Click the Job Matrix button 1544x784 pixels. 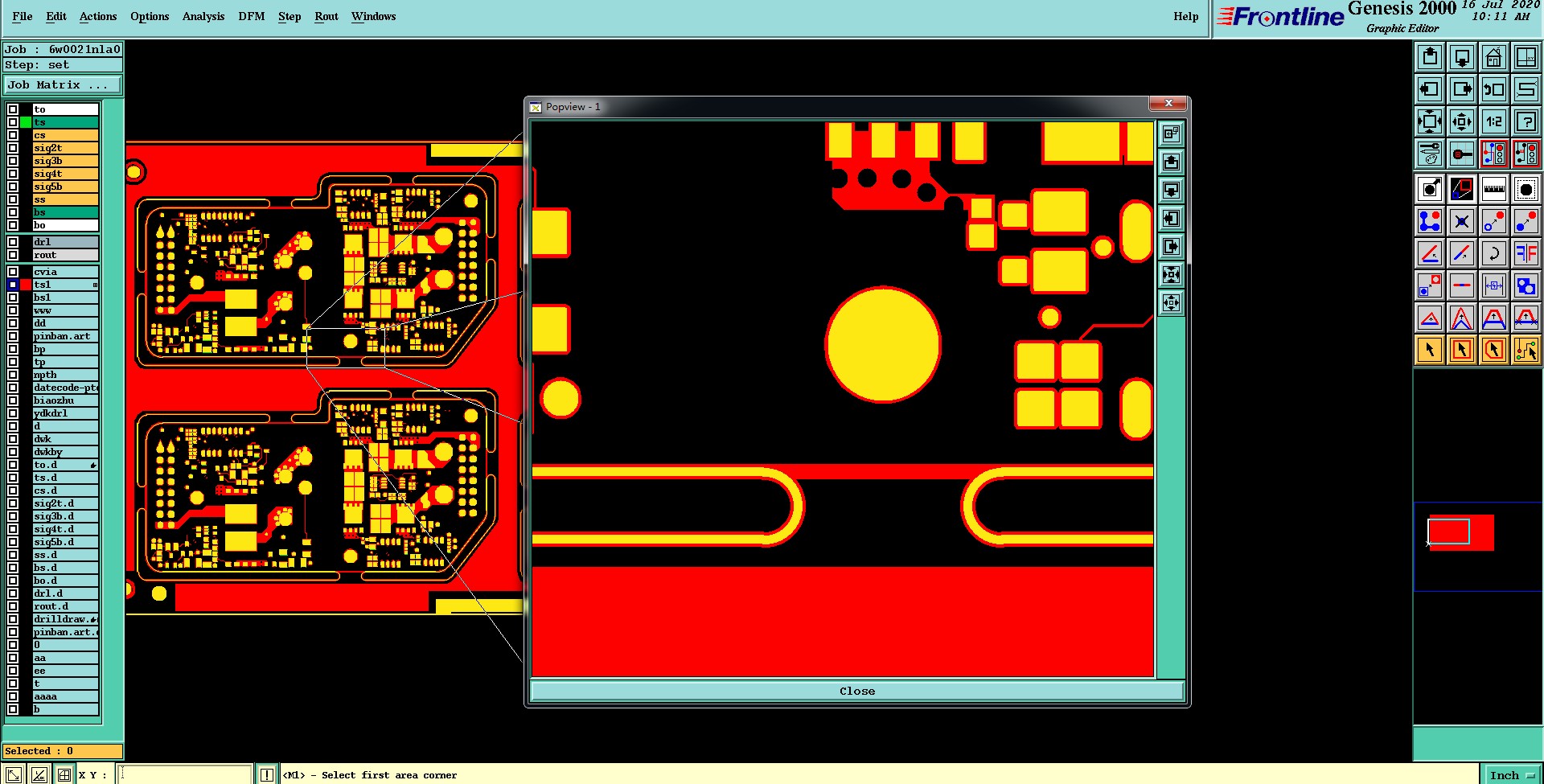point(63,84)
